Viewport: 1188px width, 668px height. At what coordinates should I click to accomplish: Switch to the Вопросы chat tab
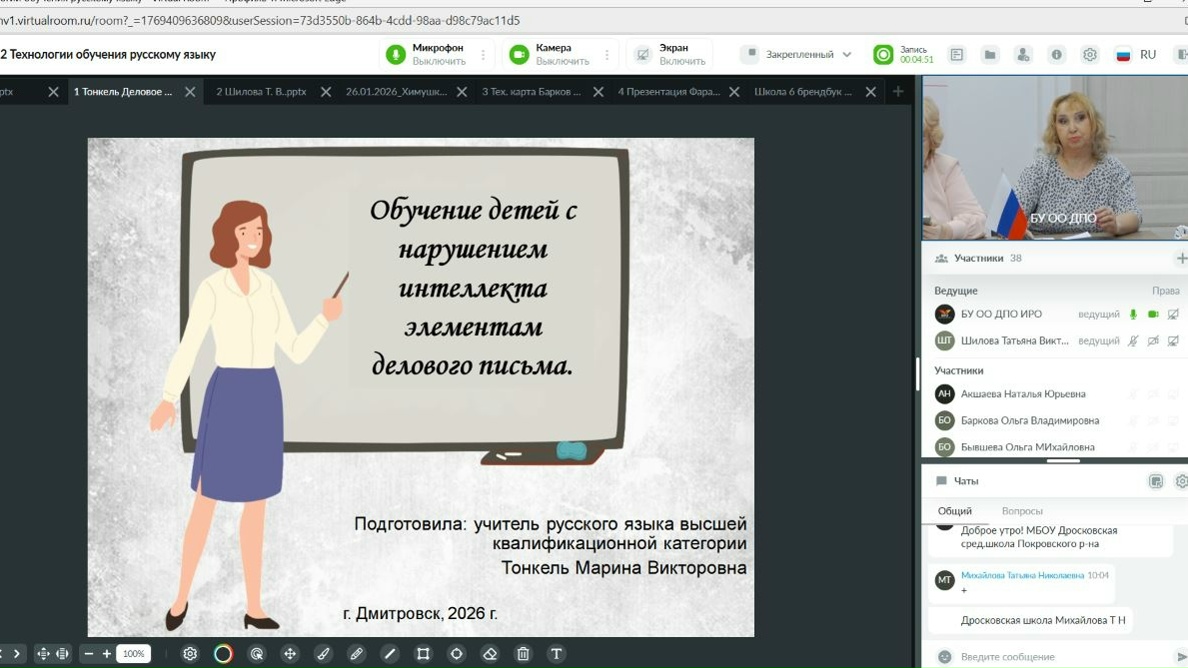(x=1022, y=511)
